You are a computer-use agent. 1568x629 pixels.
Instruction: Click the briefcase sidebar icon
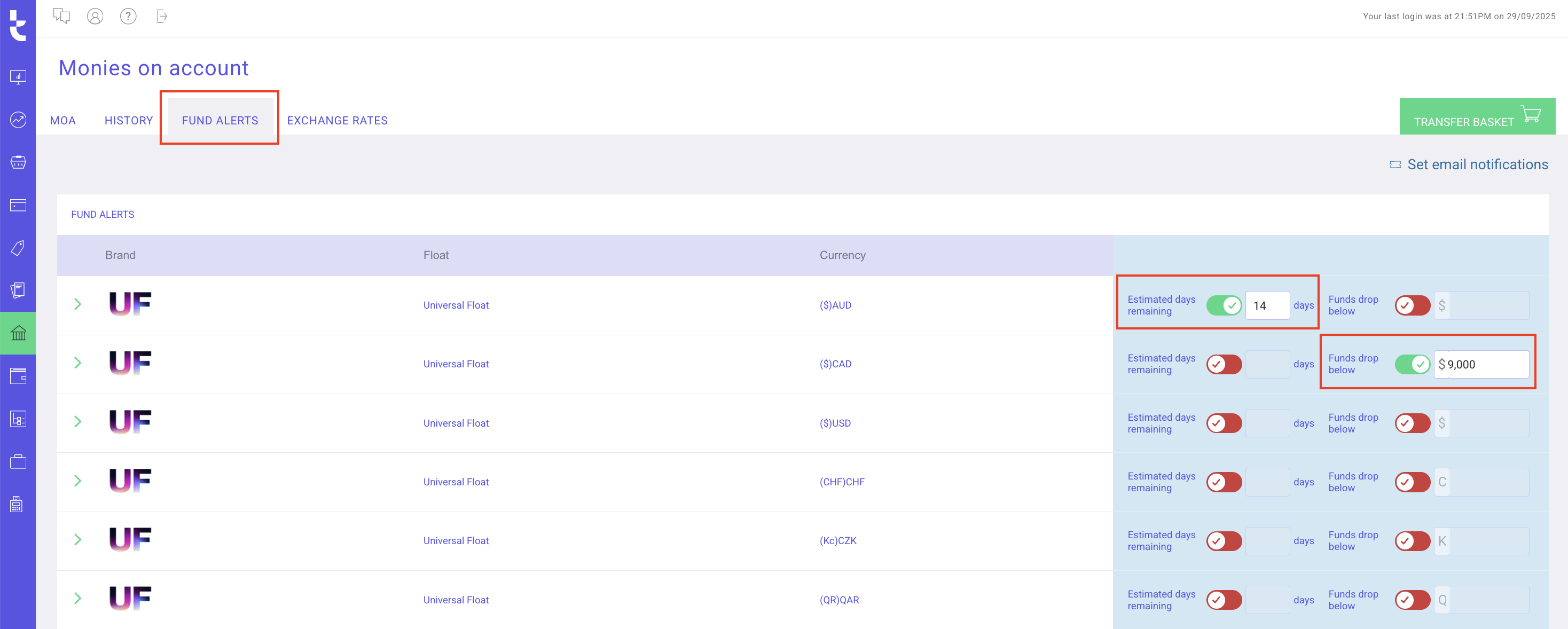18,462
